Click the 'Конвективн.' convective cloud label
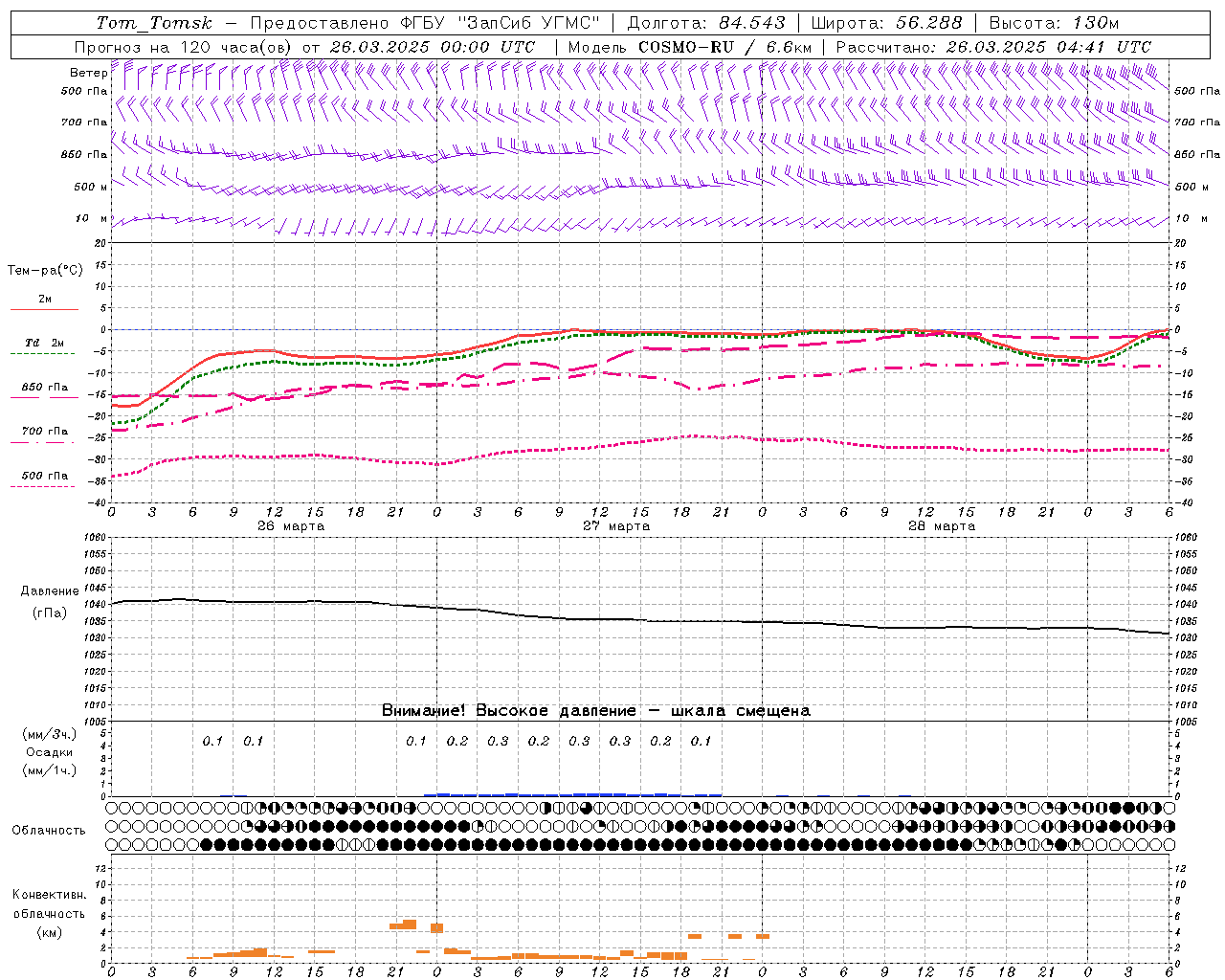Image resolution: width=1225 pixels, height=980 pixels. [x=49, y=895]
